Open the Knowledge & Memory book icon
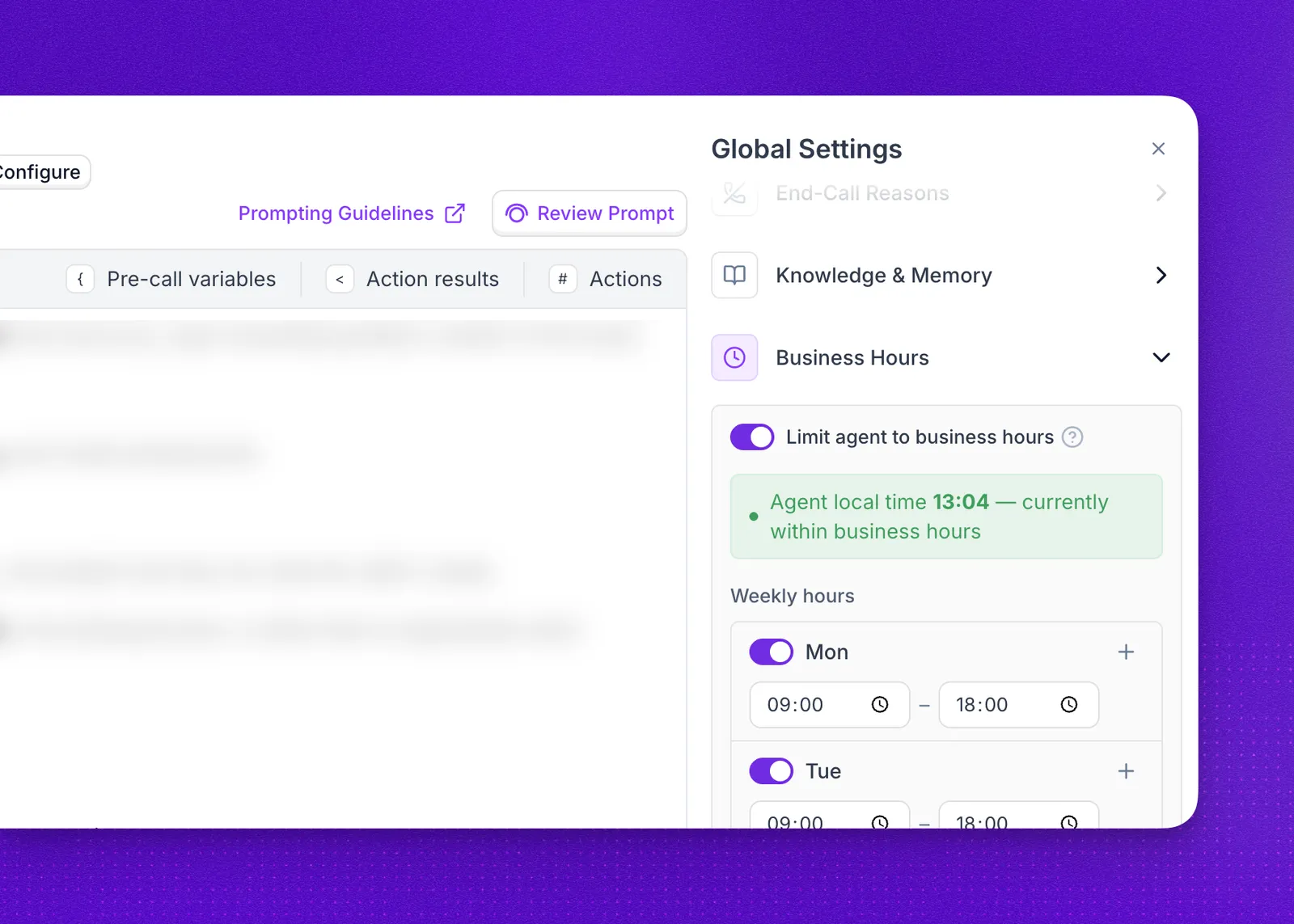The width and height of the screenshot is (1294, 924). coord(734,275)
